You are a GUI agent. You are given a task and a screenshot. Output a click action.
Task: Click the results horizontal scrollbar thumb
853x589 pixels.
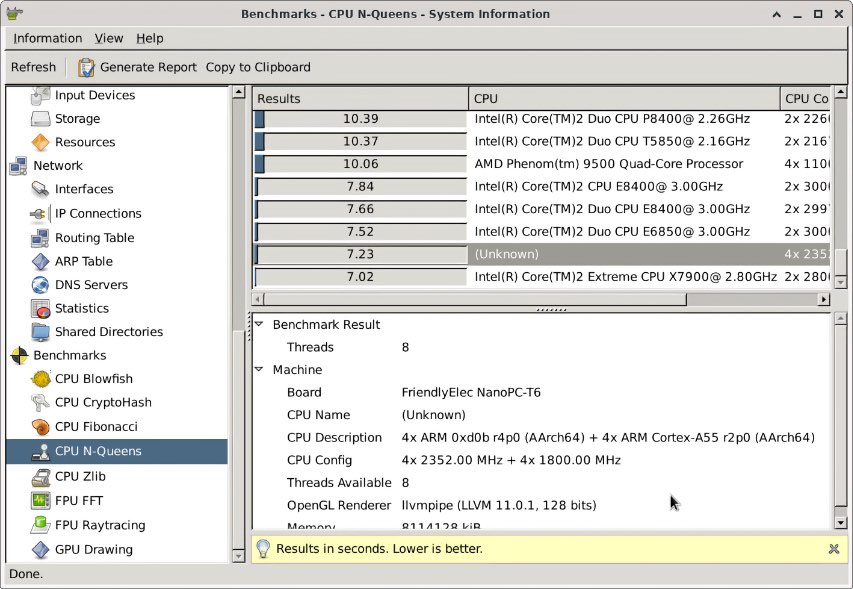(475, 299)
